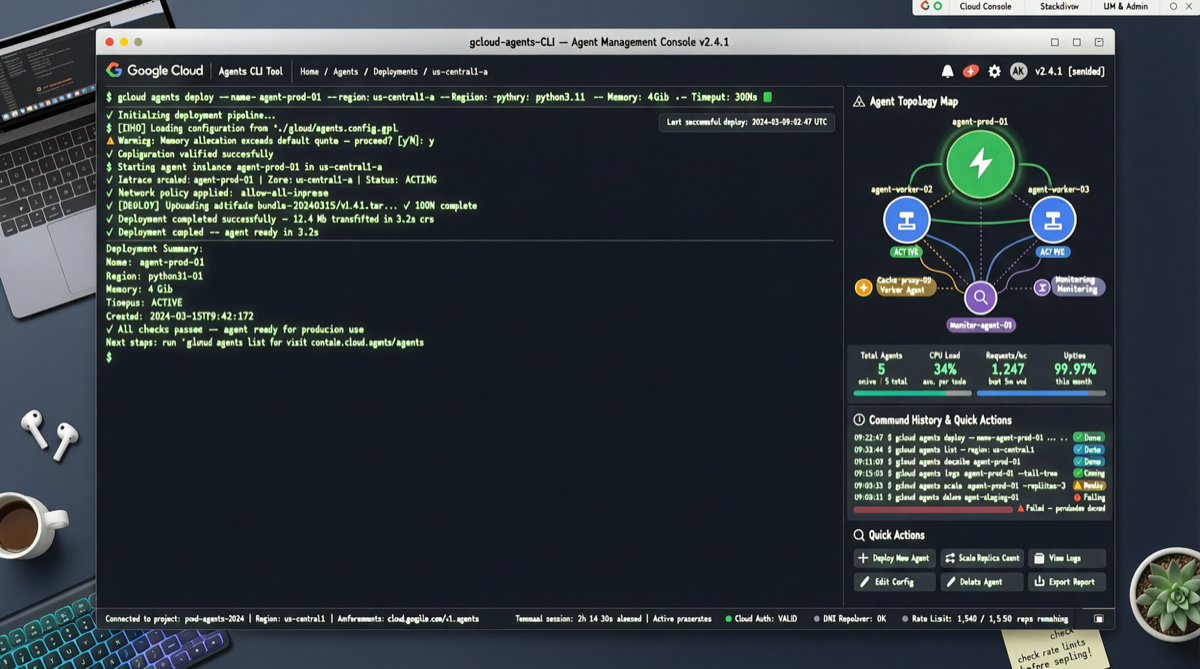Click the green Cloud Auth status dot
Viewport: 1200px width, 669px height.
(728, 619)
